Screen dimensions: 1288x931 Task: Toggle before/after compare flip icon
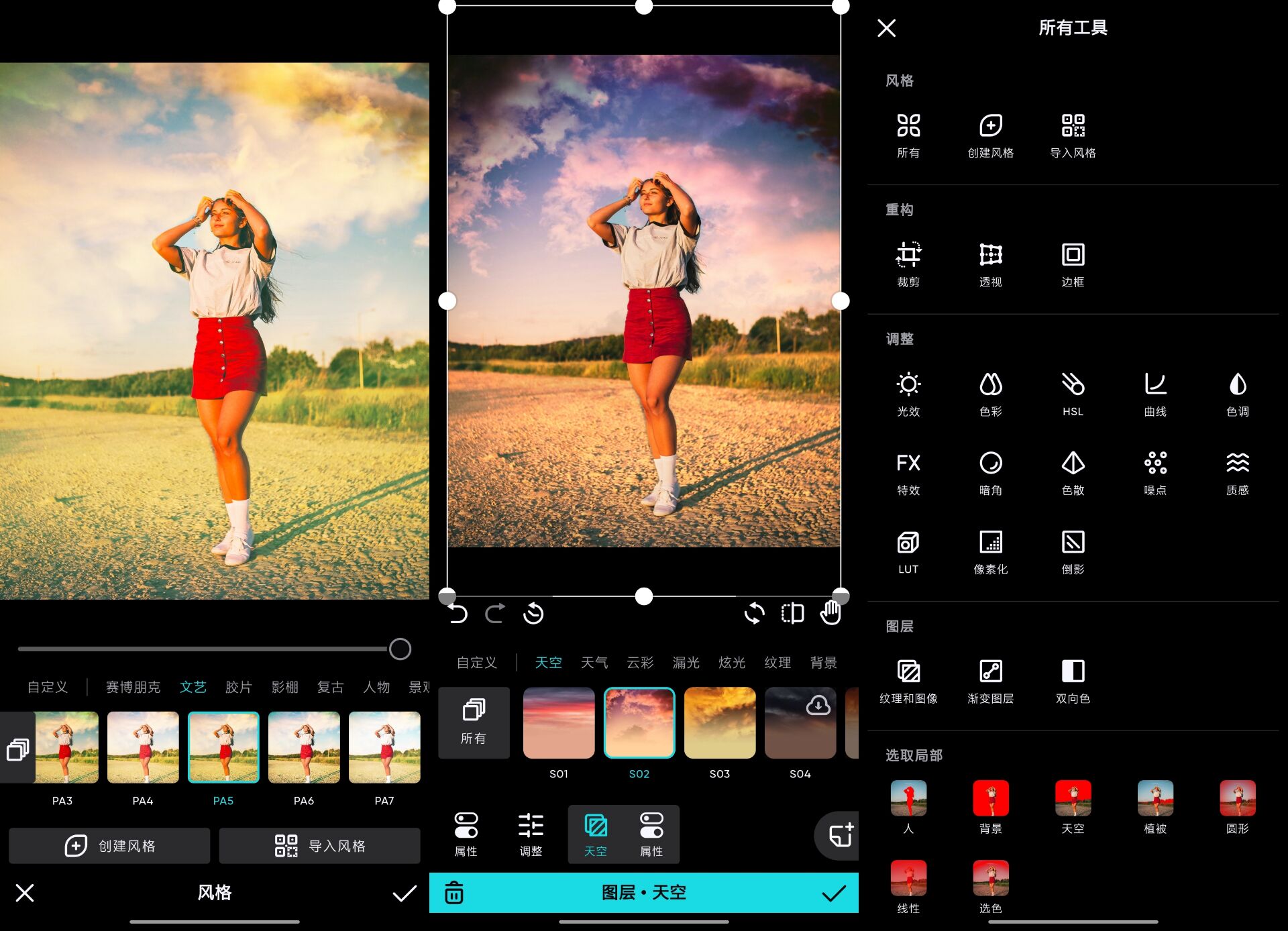792,614
